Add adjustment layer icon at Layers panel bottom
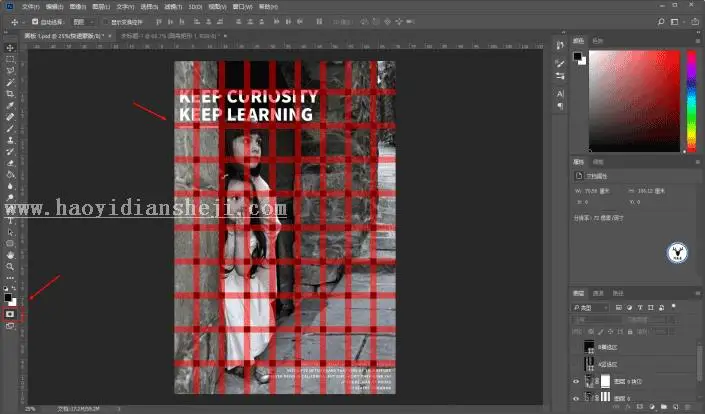This screenshot has width=705, height=414. point(652,407)
